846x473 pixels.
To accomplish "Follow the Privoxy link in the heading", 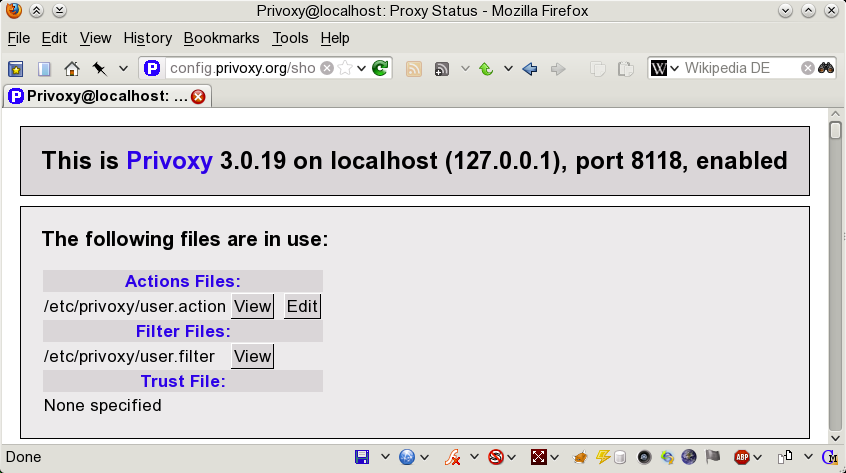I will click(x=169, y=161).
